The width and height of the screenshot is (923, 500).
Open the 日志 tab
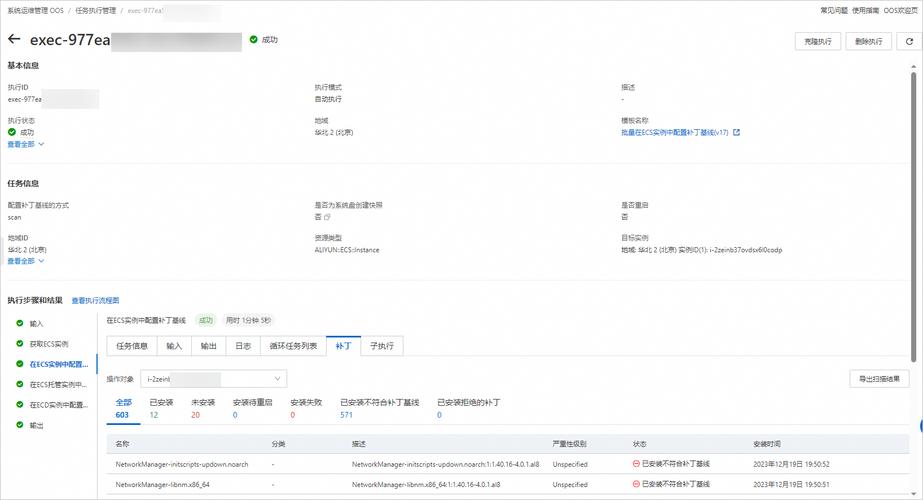[243, 346]
